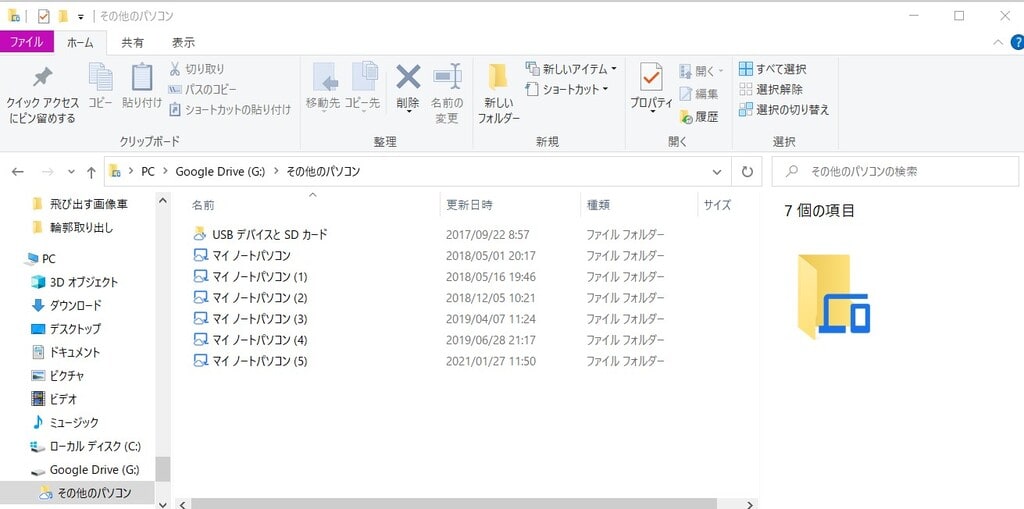Open Properties (プロパティ) checkmark icon
Image resolution: width=1024 pixels, height=509 pixels.
point(651,77)
